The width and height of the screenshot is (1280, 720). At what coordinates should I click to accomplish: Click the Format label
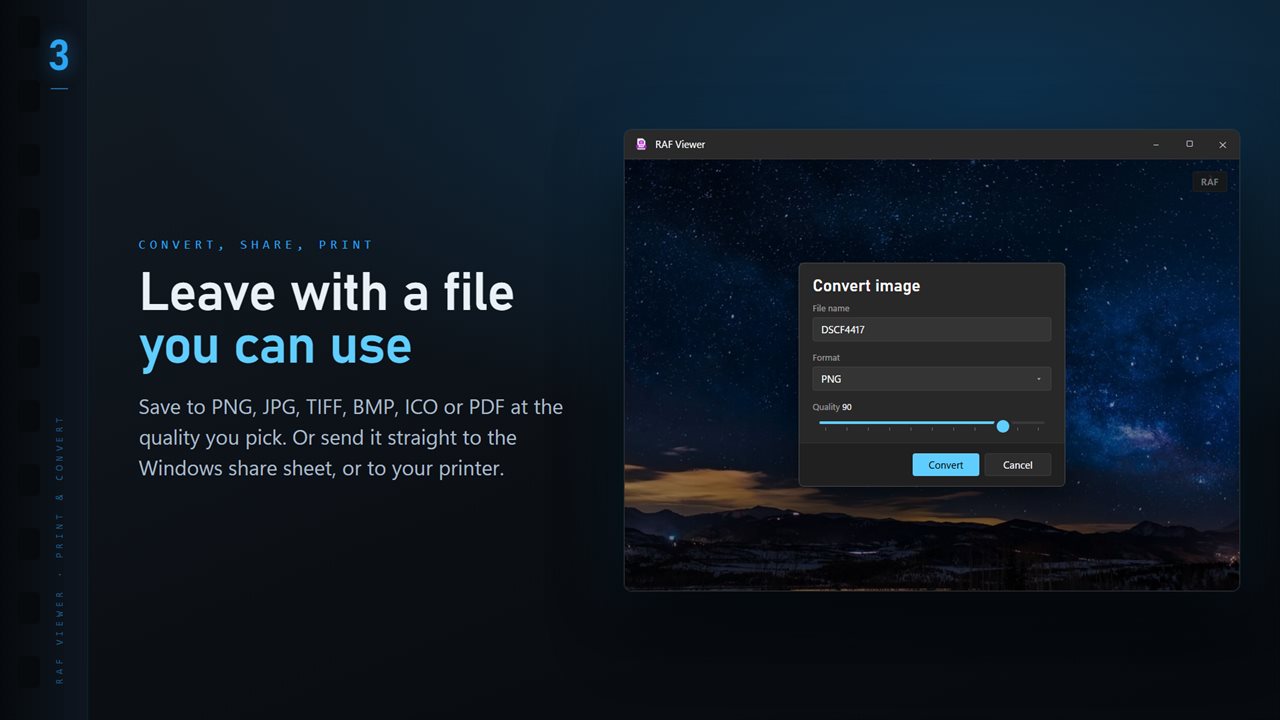tap(826, 357)
